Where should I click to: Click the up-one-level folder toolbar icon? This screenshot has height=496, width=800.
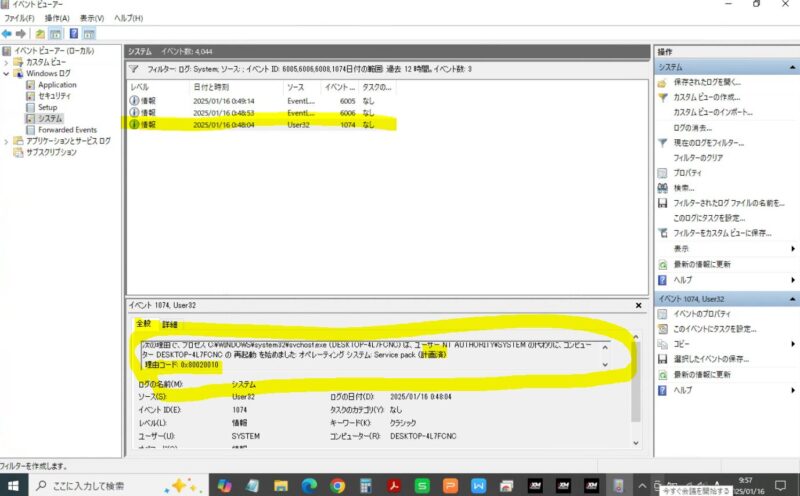pos(40,34)
